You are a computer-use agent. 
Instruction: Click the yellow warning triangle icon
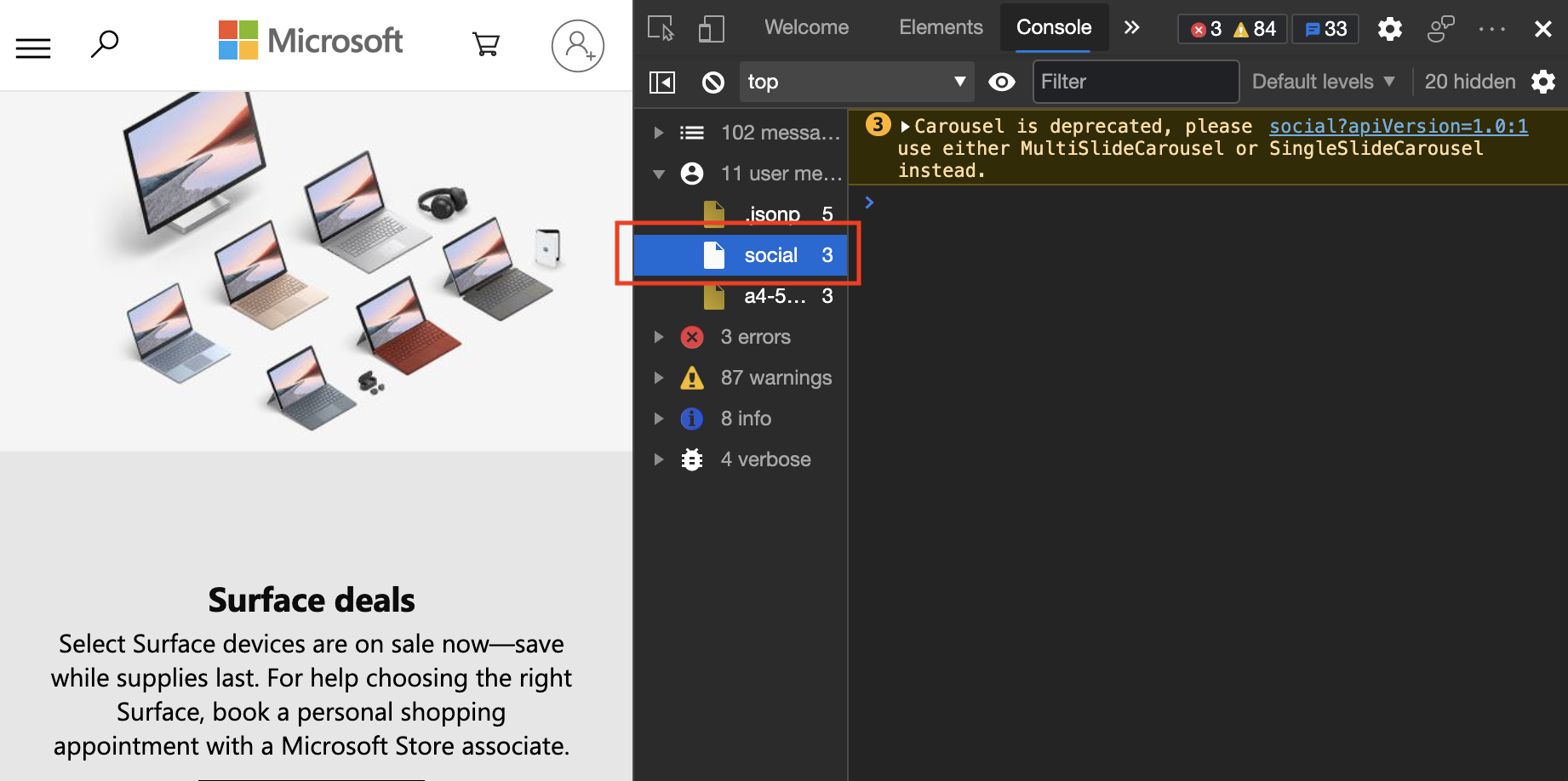(692, 378)
